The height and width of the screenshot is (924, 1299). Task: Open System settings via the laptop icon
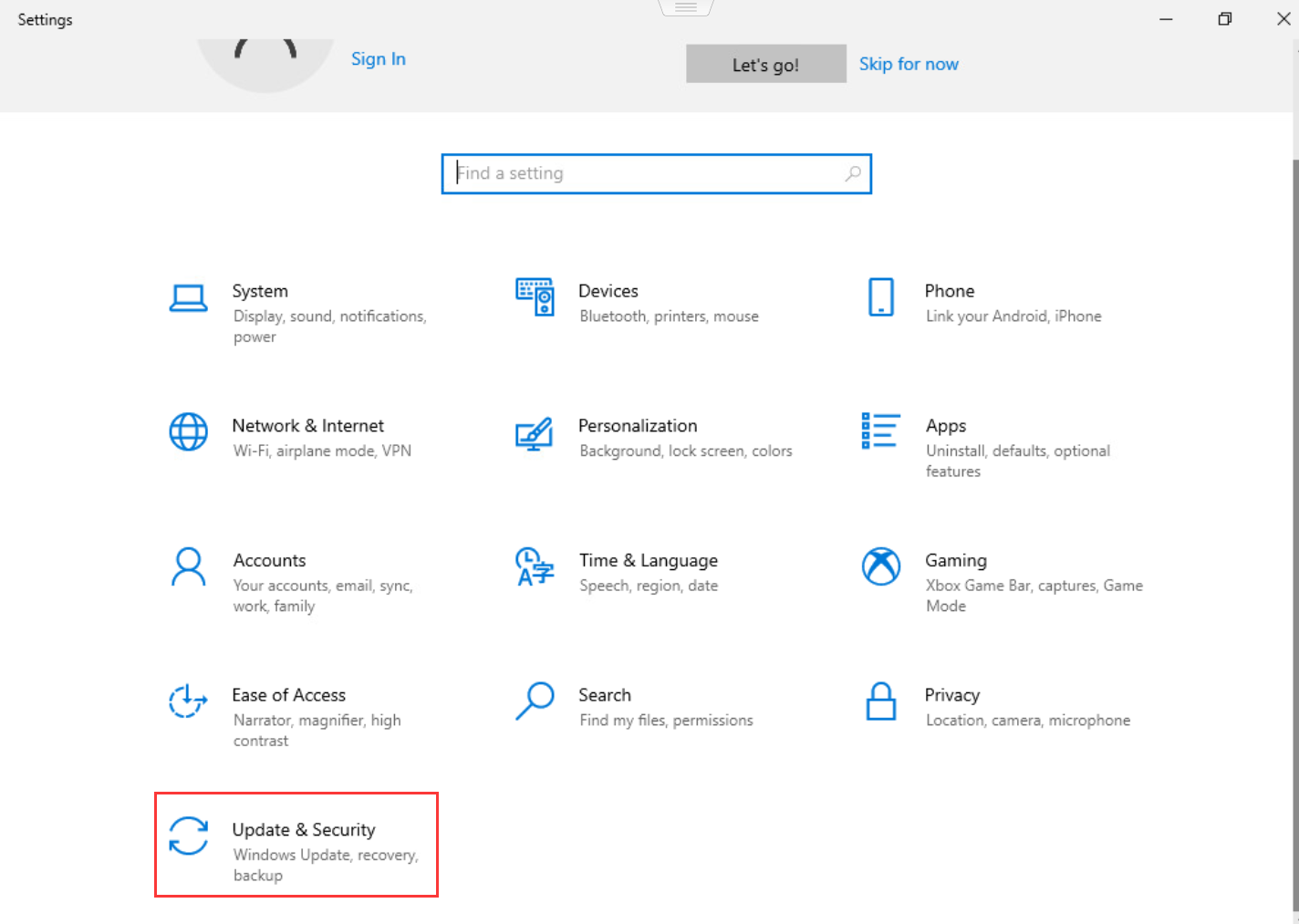point(188,298)
